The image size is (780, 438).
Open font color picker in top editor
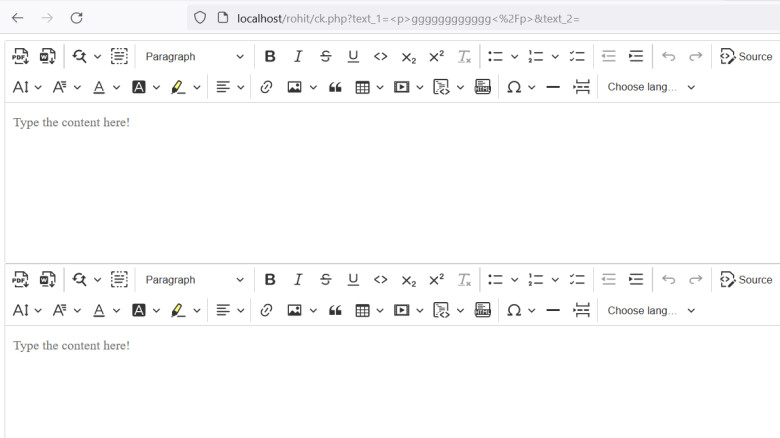pos(106,87)
